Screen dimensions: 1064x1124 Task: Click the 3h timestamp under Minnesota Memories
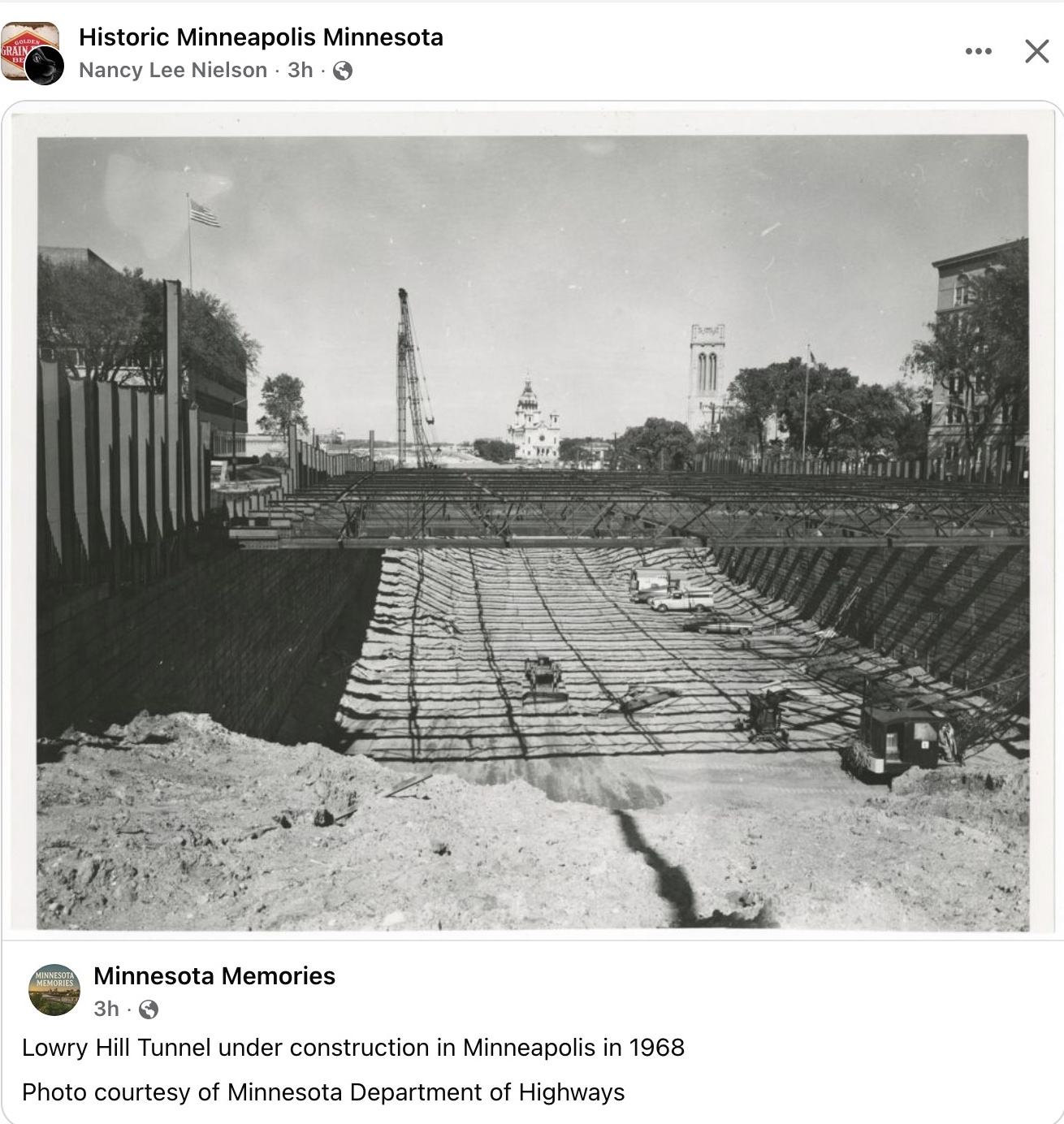(106, 1009)
